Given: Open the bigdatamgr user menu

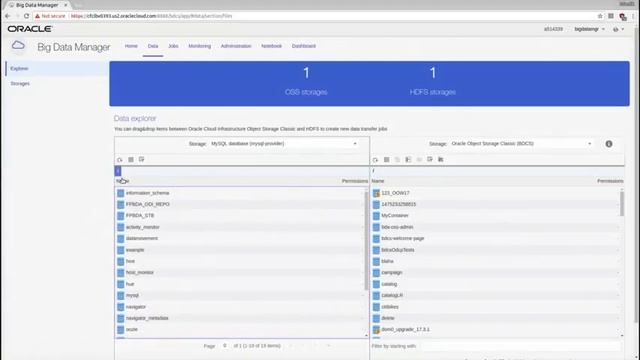Looking at the screenshot, I should (x=589, y=29).
